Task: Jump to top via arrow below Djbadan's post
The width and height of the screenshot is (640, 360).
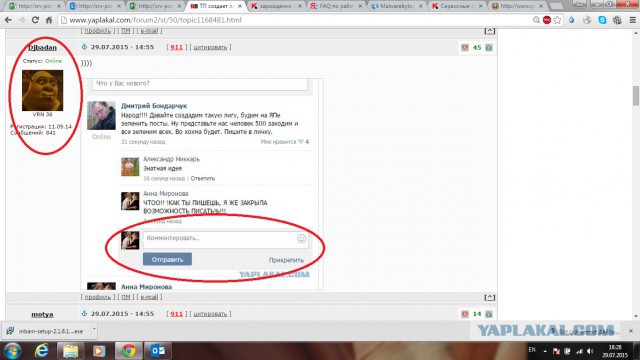Action: pyautogui.click(x=489, y=297)
